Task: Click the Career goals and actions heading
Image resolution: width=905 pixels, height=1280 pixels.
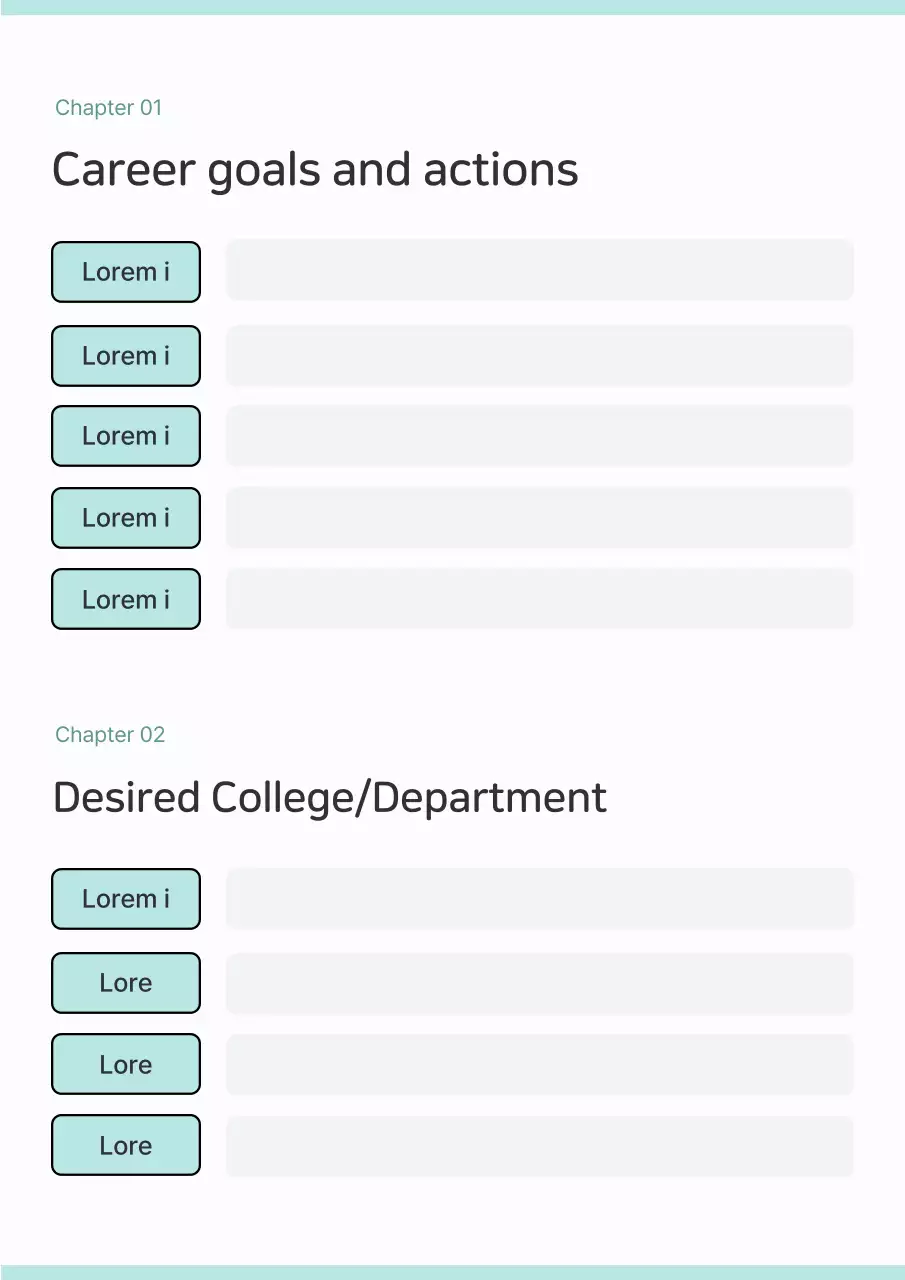Action: click(315, 170)
